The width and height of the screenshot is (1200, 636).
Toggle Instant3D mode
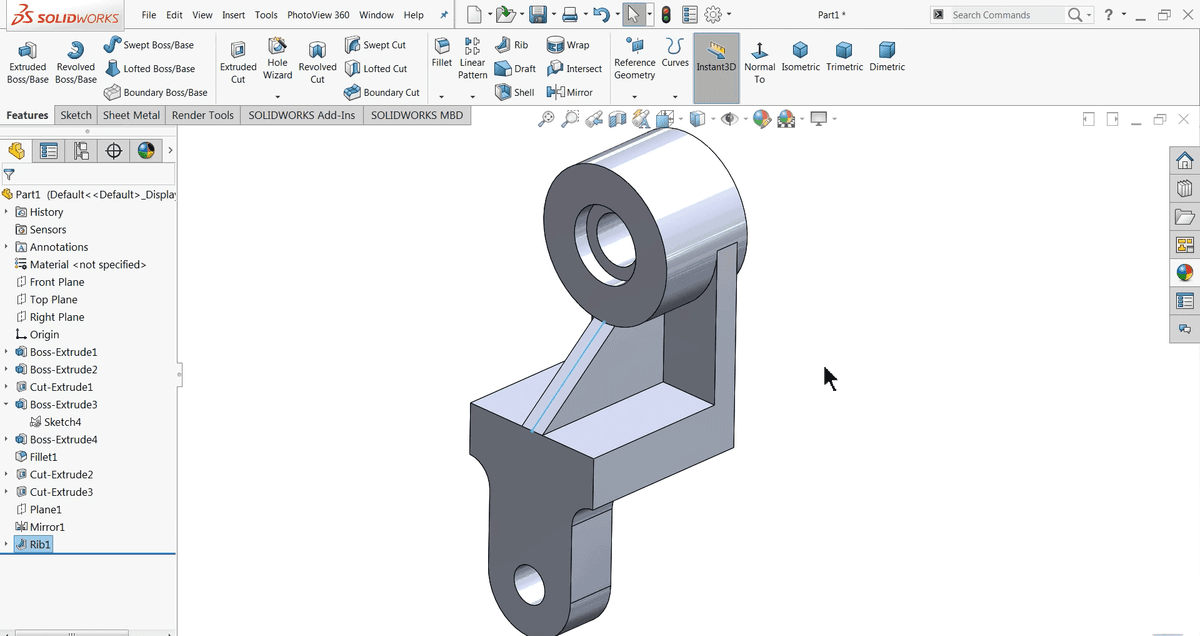point(716,58)
